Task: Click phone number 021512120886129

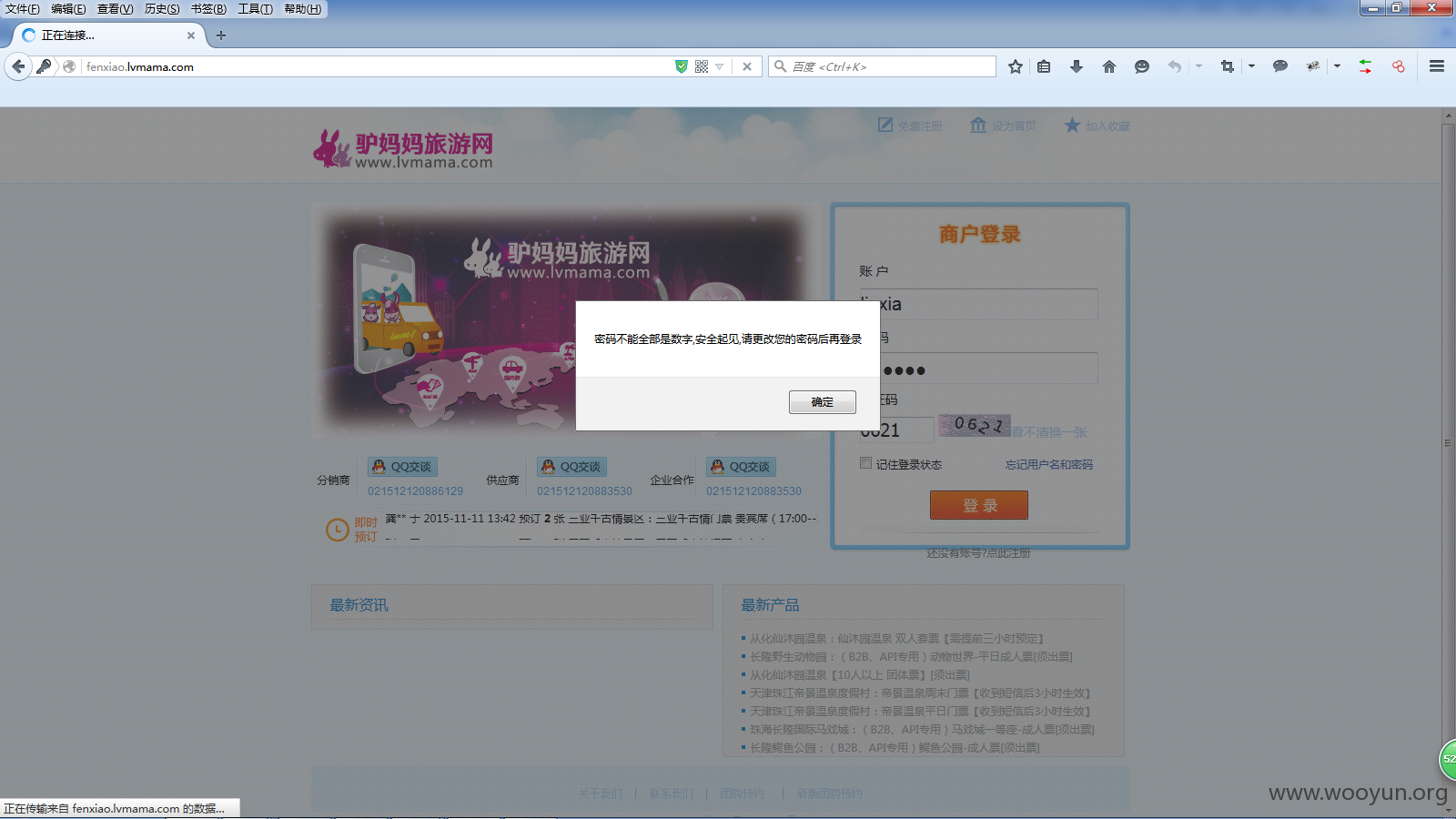Action: pyautogui.click(x=415, y=491)
